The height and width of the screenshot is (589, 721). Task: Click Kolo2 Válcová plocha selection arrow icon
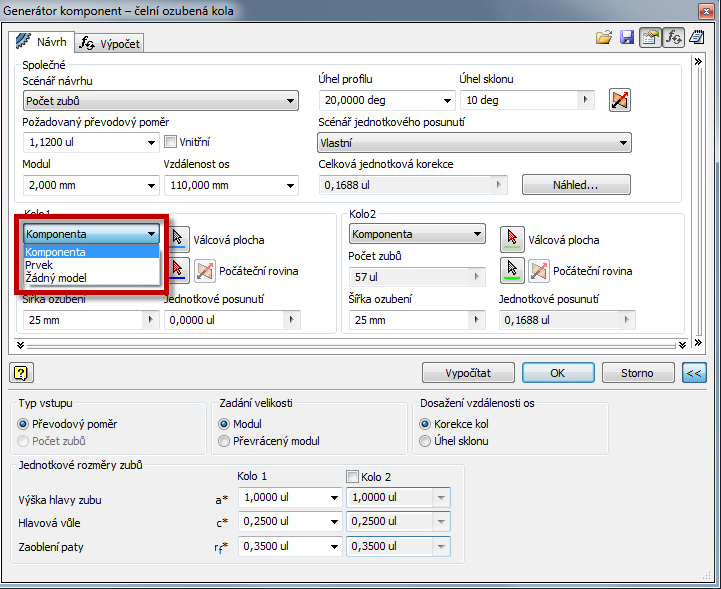click(512, 238)
